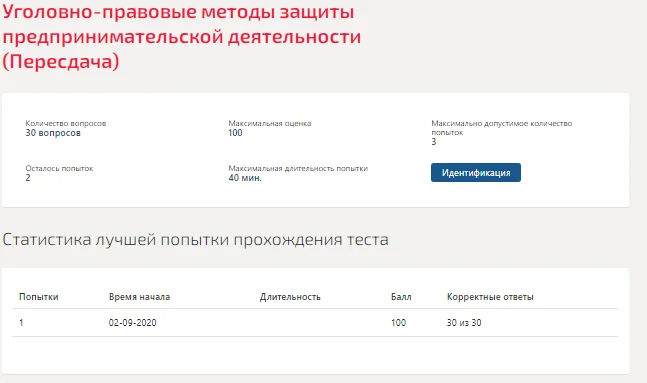Select attempt number 1 in the table
The height and width of the screenshot is (383, 647).
tap(21, 323)
